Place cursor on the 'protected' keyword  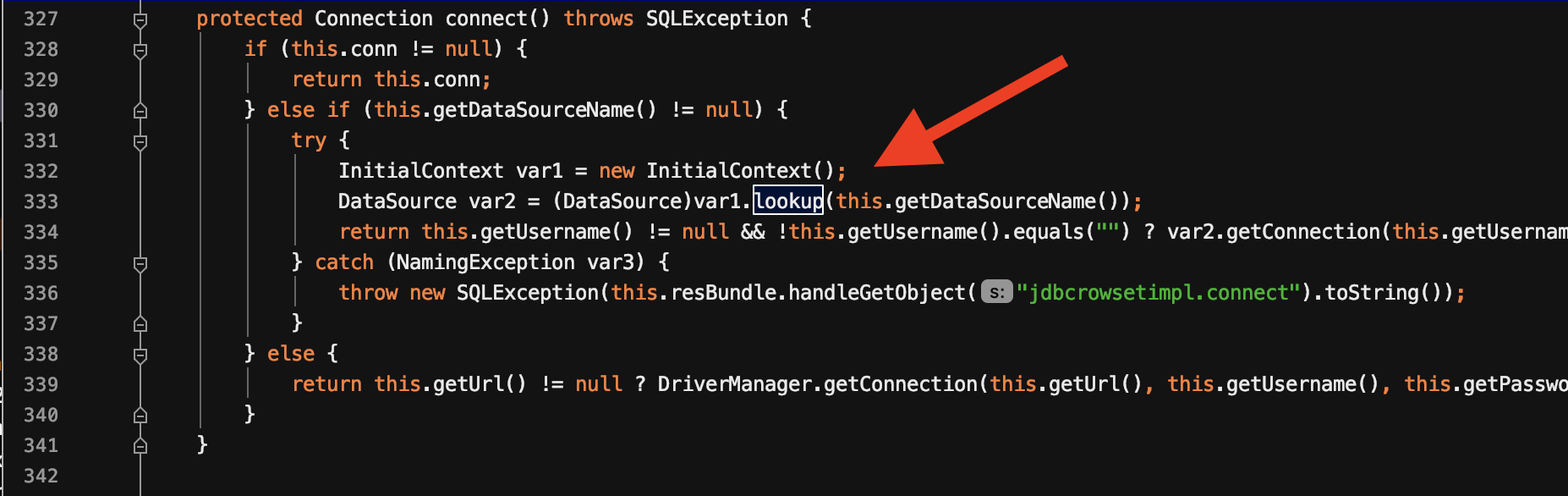[249, 19]
